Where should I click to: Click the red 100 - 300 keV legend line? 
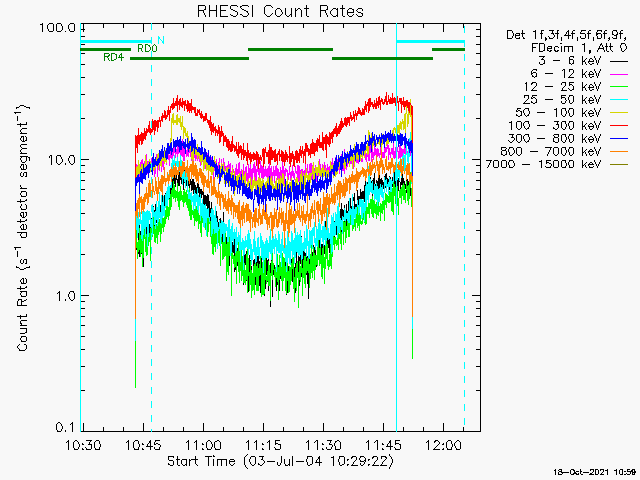pos(619,126)
